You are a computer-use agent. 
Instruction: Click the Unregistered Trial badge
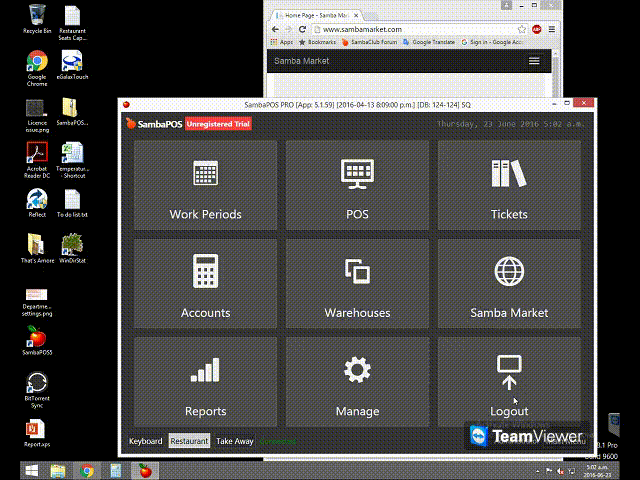[x=218, y=124]
